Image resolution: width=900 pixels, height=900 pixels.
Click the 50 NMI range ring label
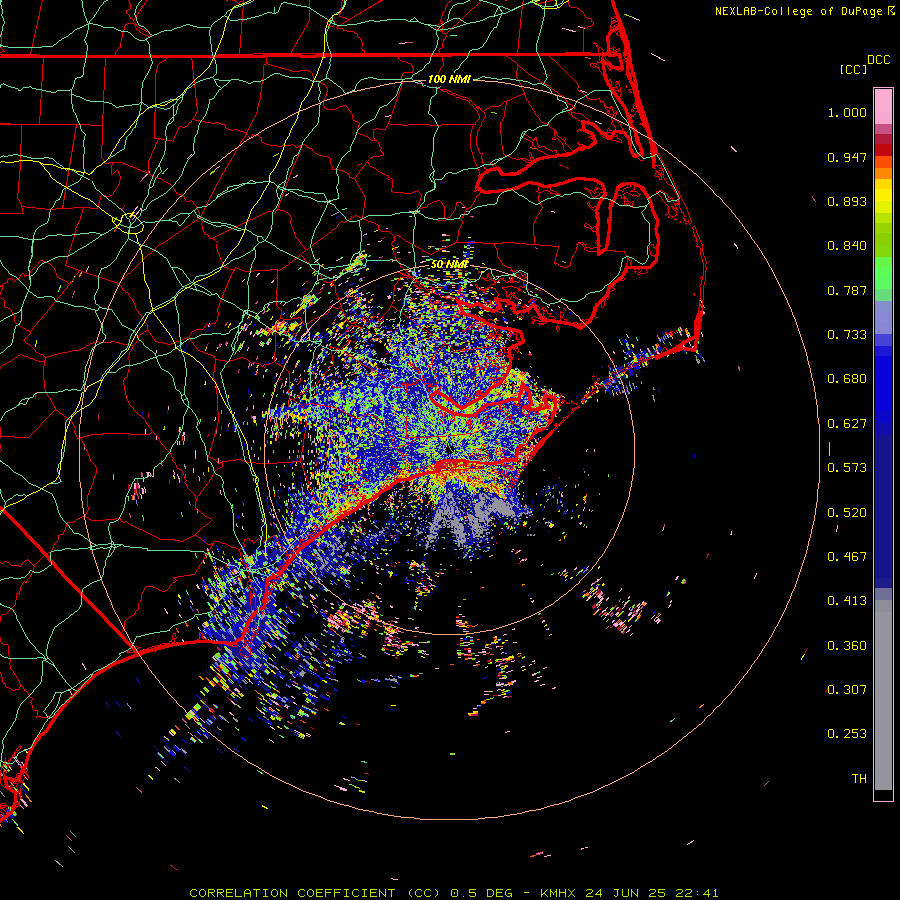click(x=449, y=264)
